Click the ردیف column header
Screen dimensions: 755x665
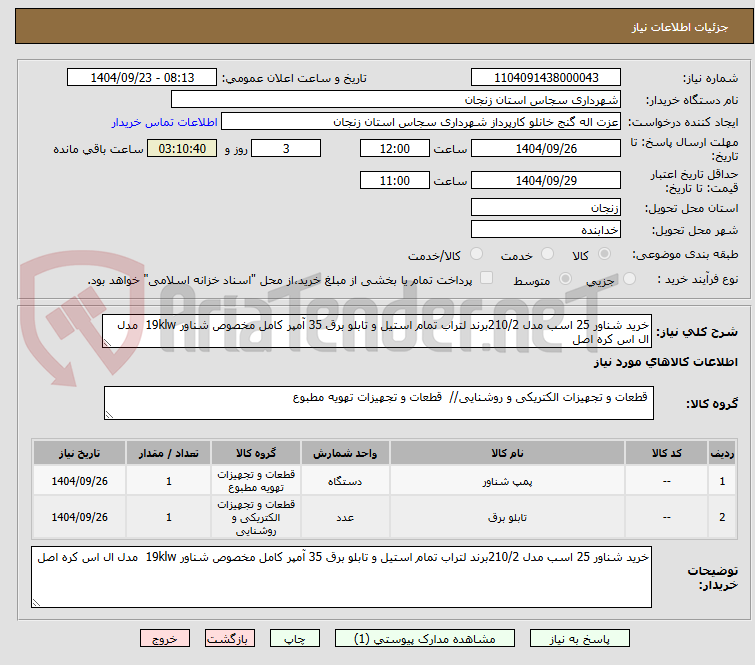pos(722,453)
